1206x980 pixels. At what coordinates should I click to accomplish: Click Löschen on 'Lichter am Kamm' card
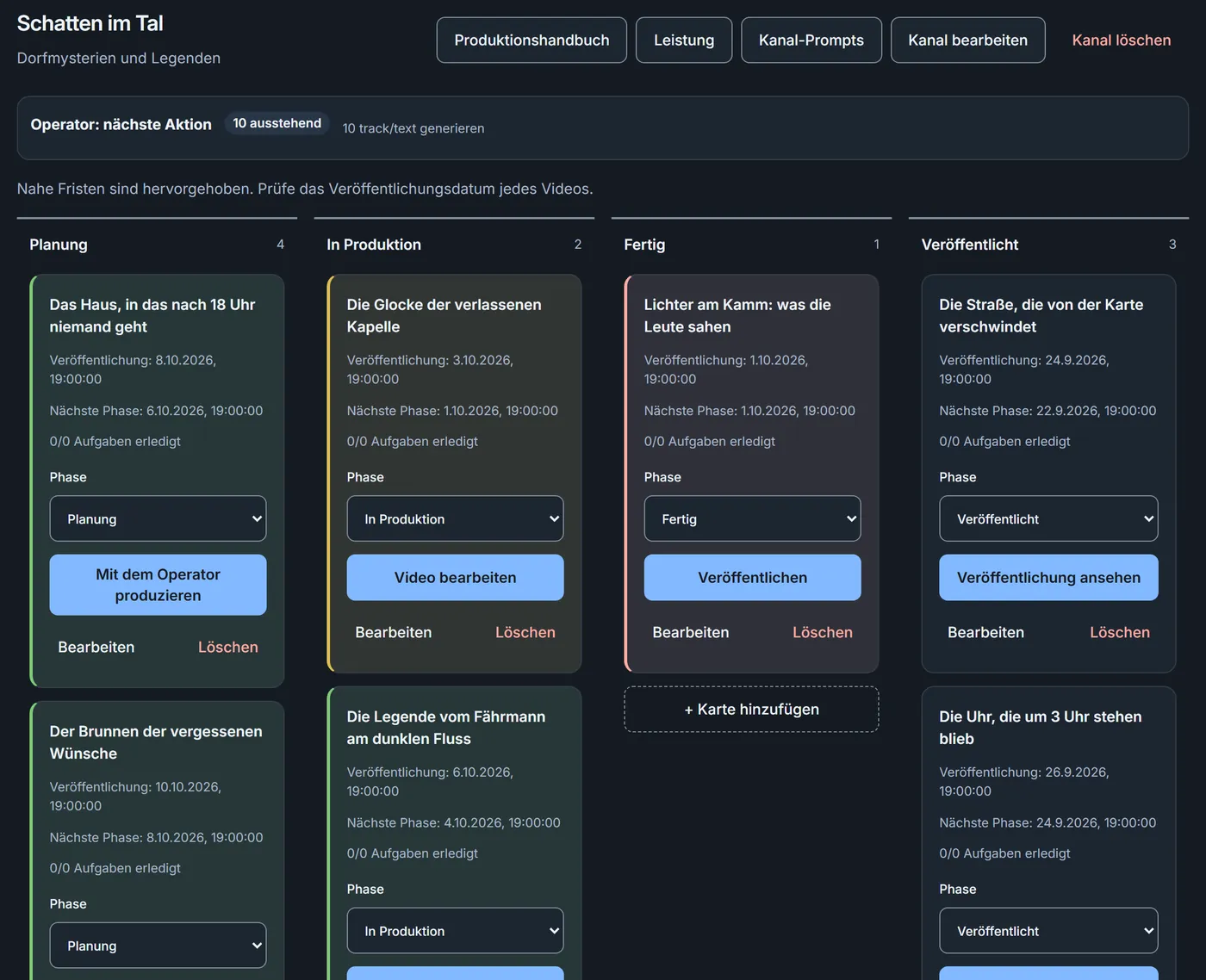coord(823,633)
